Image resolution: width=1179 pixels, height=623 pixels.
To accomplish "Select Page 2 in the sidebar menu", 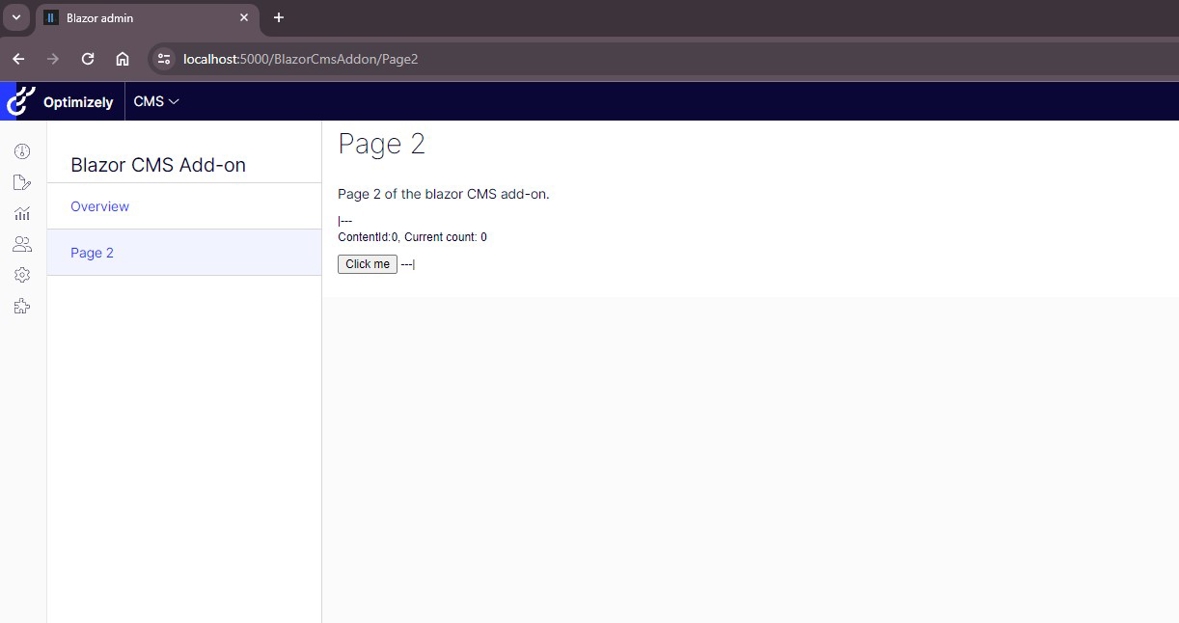I will point(92,252).
